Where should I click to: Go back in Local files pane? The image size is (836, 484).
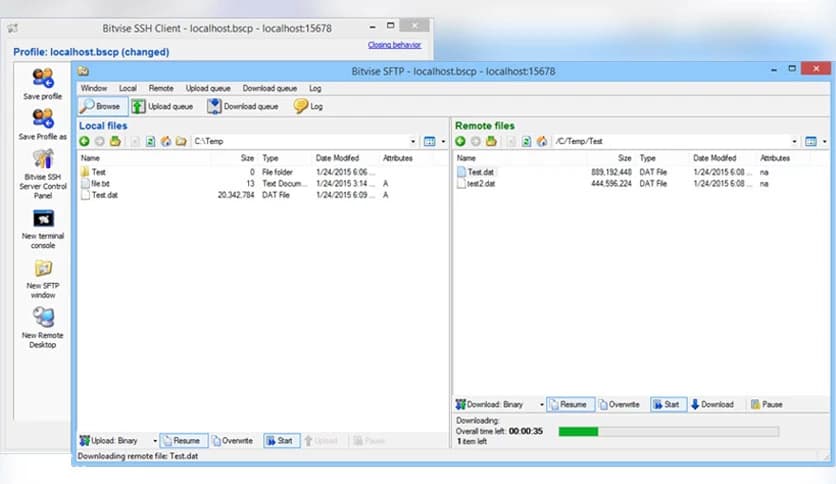tap(84, 141)
